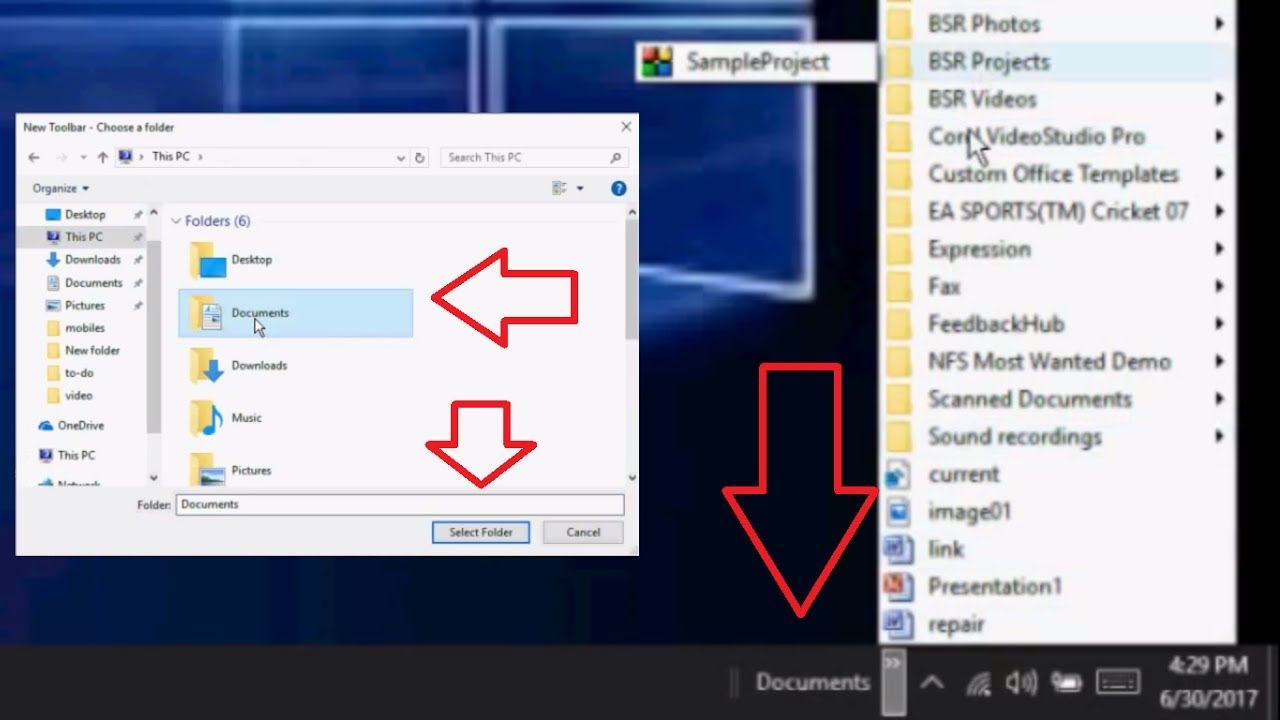Screen dimensions: 1280x720
Task: Open the Organize dropdown menu
Action: 60,188
